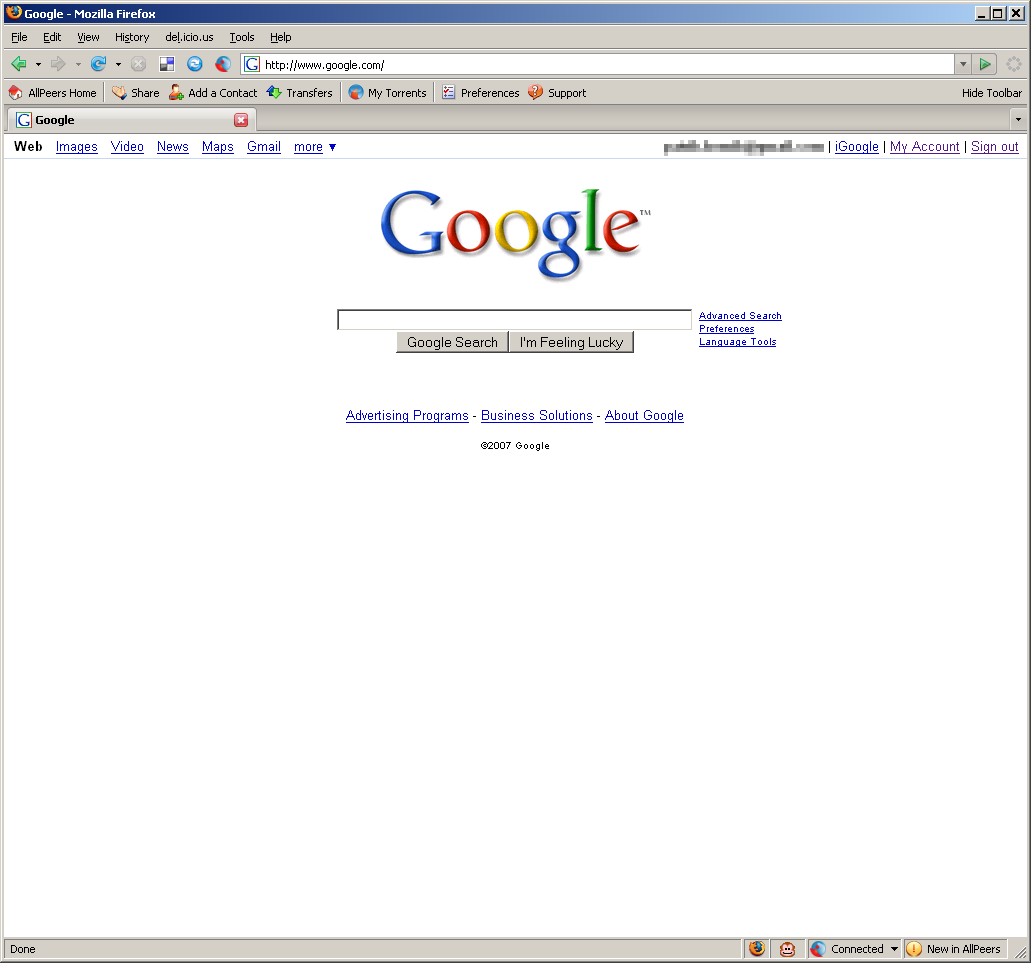Click the Share hand icon
This screenshot has height=963, width=1031.
(x=119, y=93)
